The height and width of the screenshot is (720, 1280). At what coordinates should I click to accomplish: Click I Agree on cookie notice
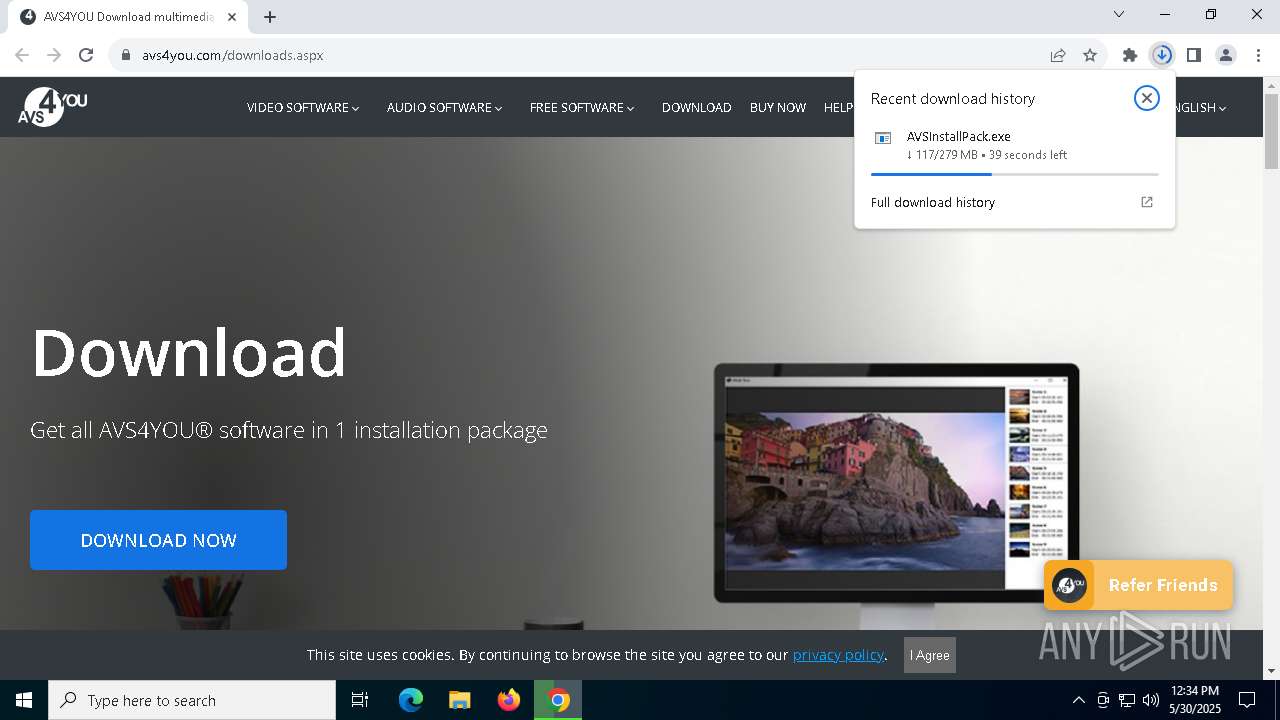[930, 655]
